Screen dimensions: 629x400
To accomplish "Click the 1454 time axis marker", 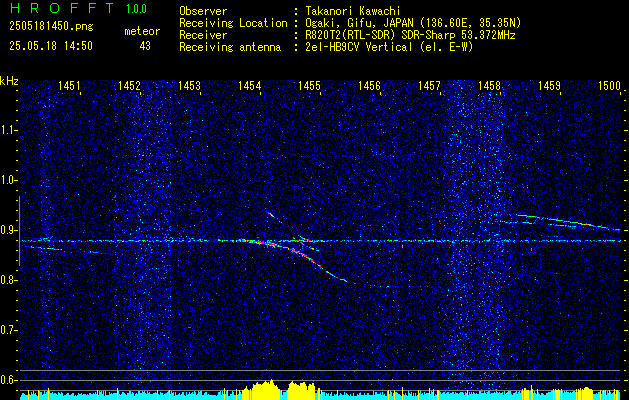I will click(x=249, y=85).
